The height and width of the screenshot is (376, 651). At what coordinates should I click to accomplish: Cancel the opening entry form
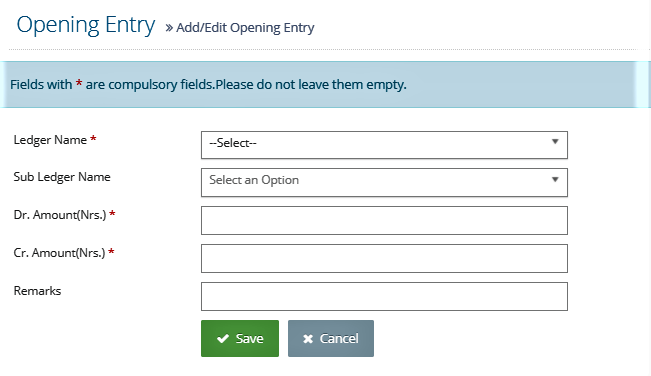point(331,338)
